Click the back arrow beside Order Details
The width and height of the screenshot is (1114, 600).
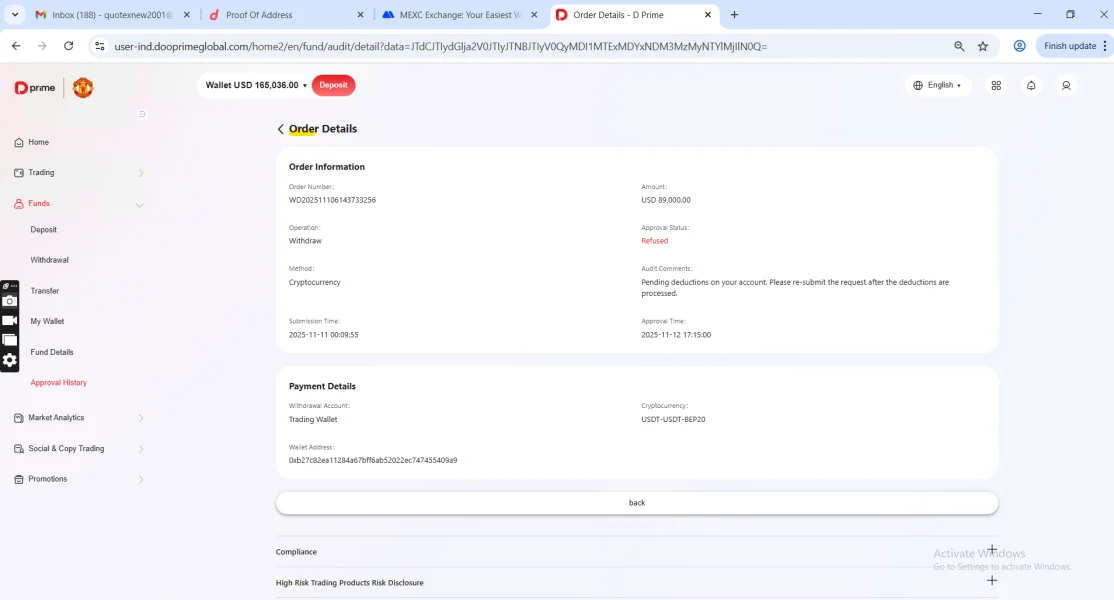click(x=281, y=129)
